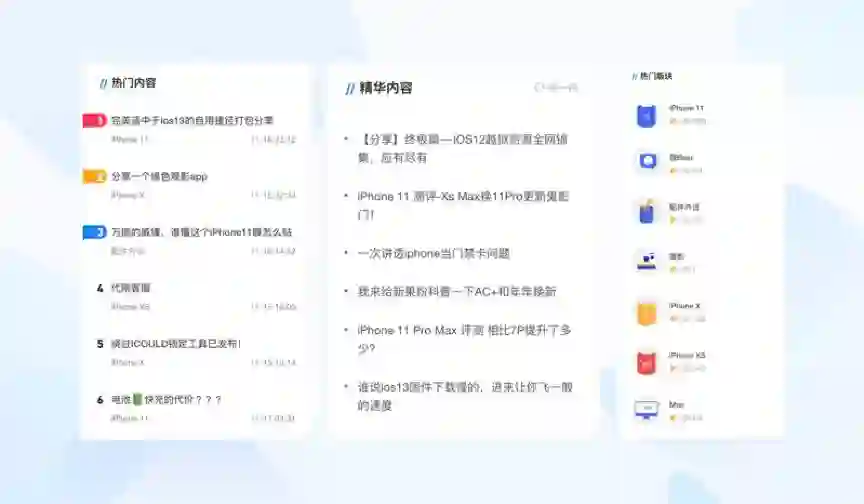
Task: Open the iPhone 11 board icon
Action: (646, 116)
